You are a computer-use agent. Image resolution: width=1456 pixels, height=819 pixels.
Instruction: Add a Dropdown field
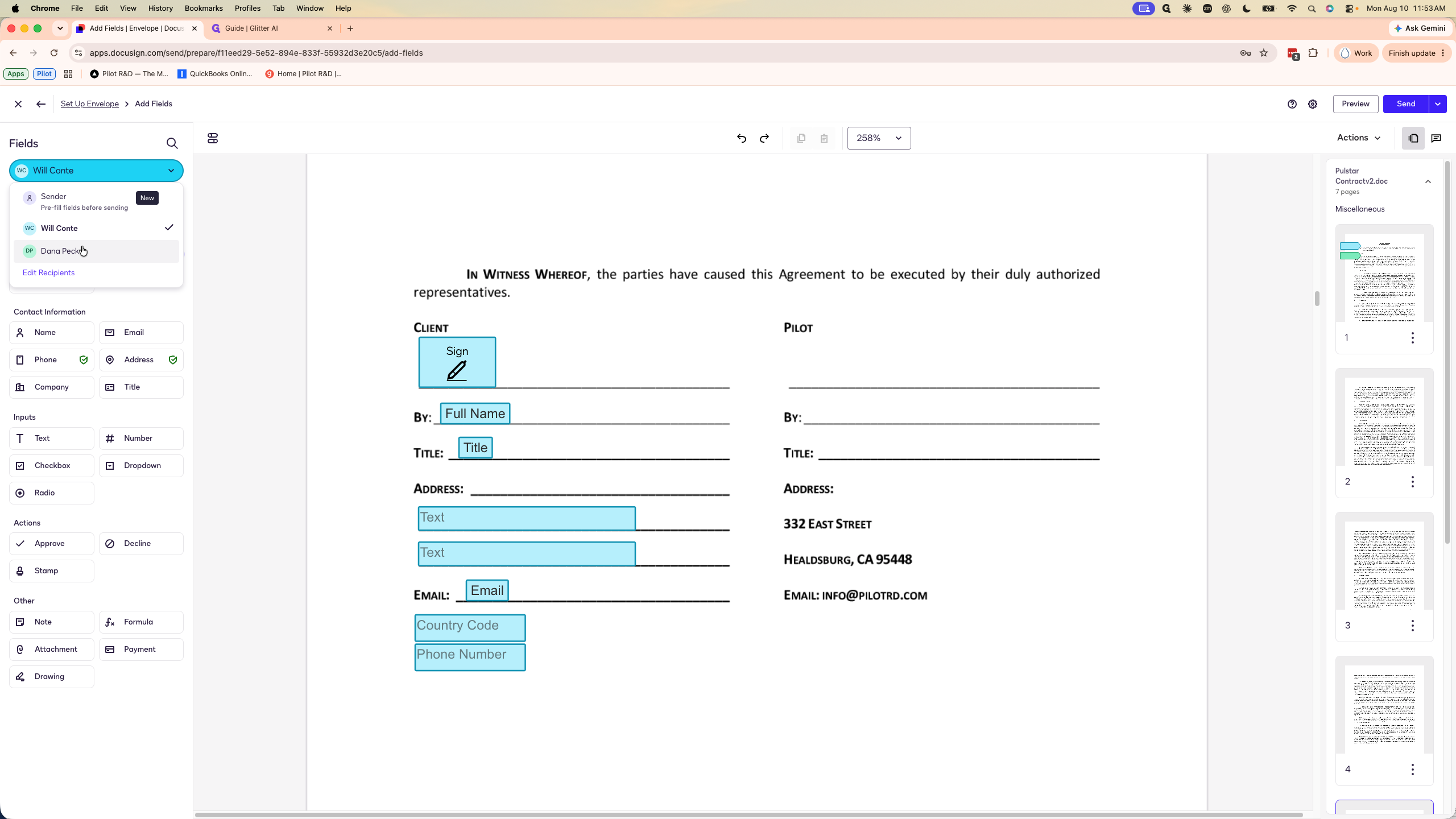pos(141,466)
